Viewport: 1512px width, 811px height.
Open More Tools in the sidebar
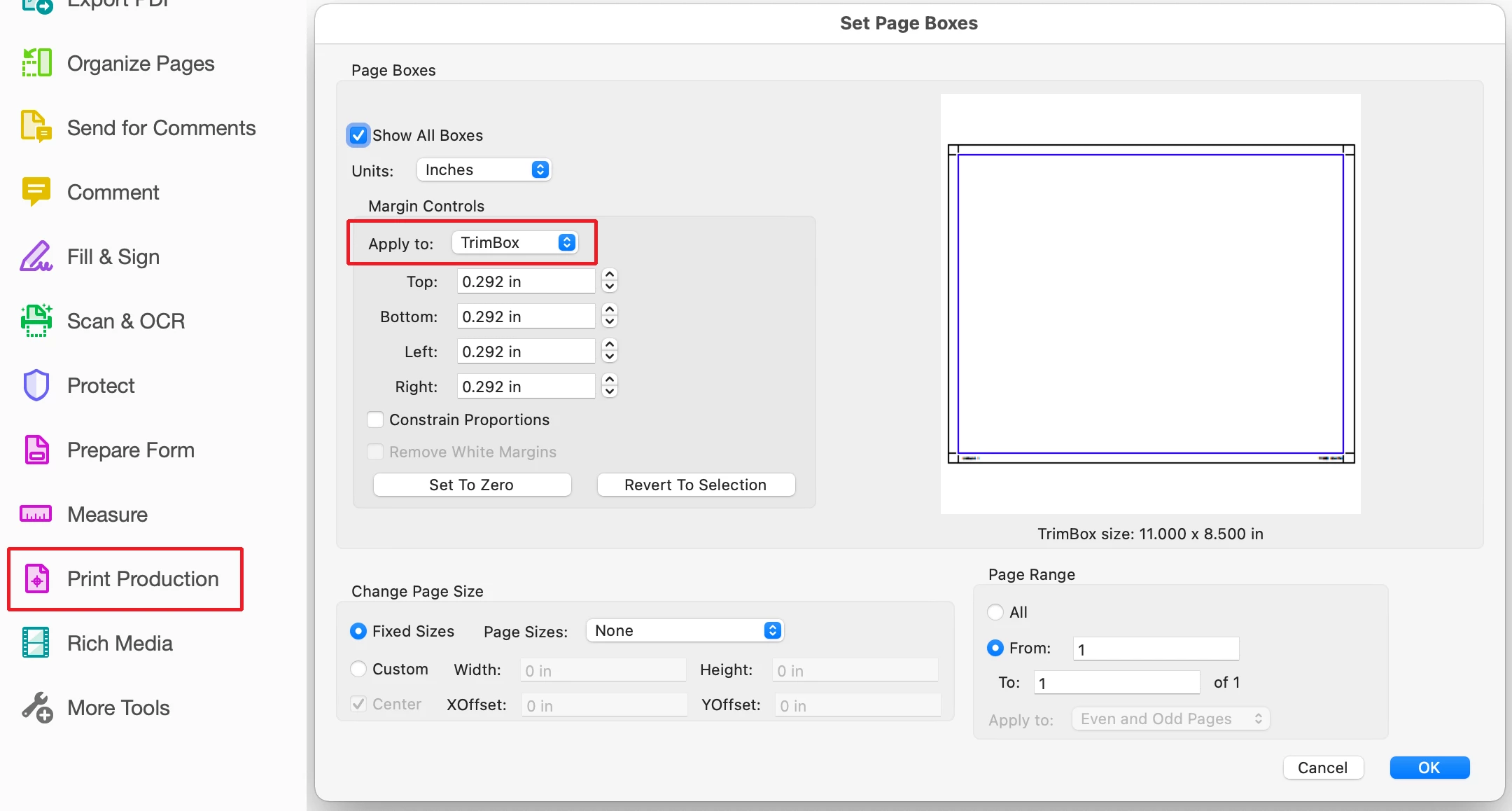tap(118, 707)
